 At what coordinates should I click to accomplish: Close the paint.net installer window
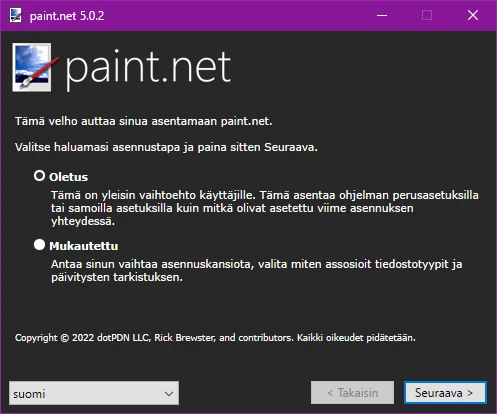473,15
